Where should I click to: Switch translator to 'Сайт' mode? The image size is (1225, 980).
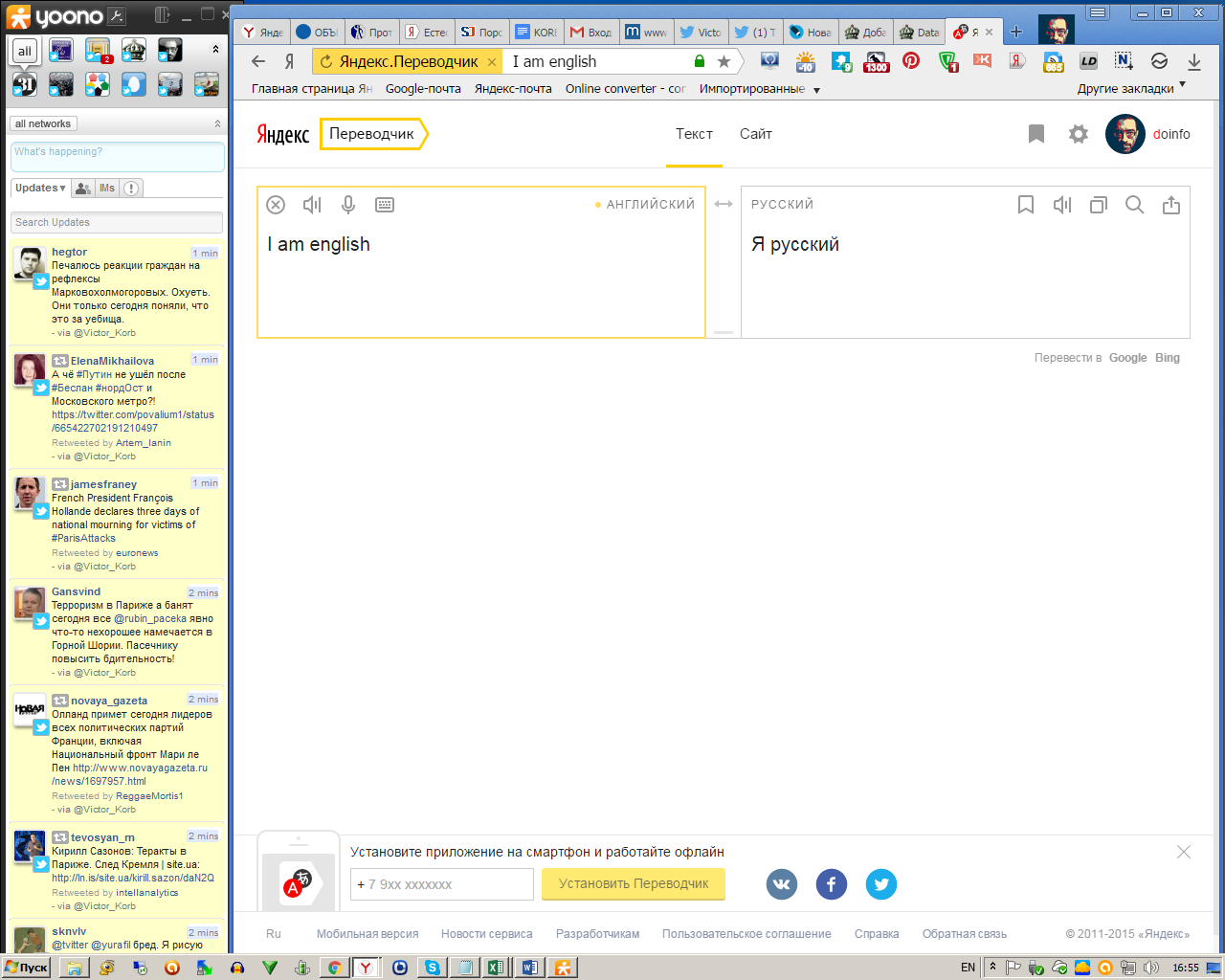(x=755, y=134)
